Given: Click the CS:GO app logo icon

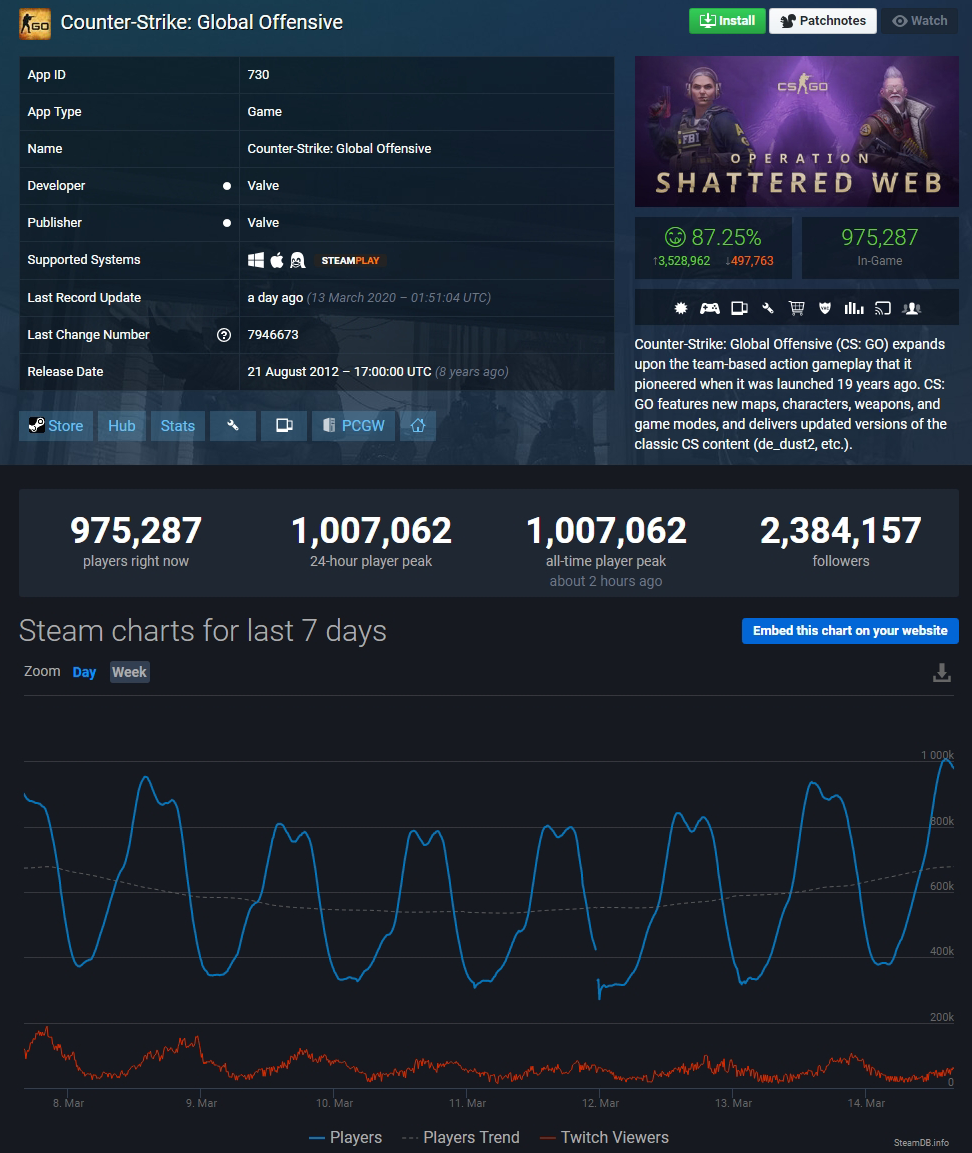Looking at the screenshot, I should coord(35,24).
